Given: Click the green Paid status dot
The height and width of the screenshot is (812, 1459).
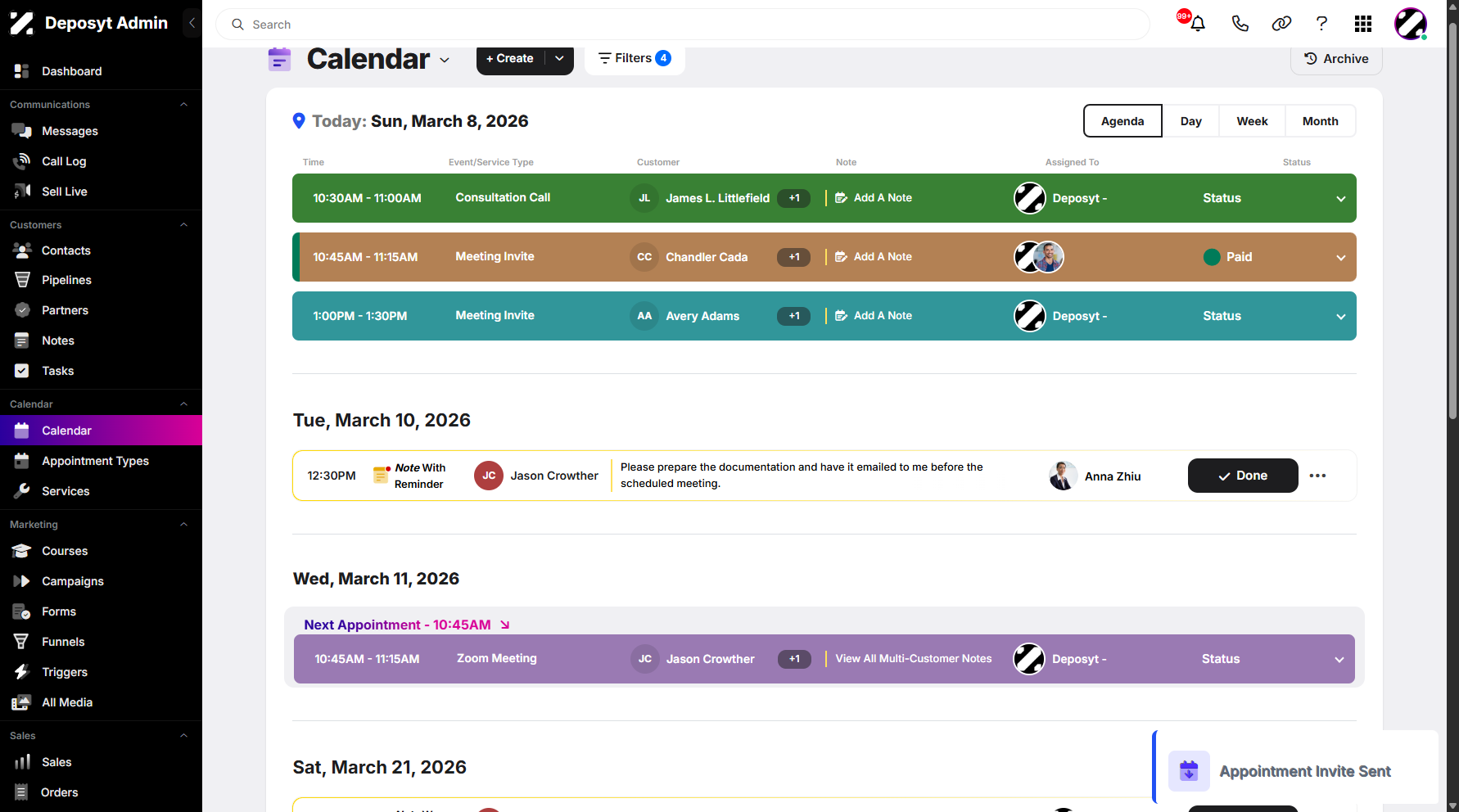Looking at the screenshot, I should 1212,257.
